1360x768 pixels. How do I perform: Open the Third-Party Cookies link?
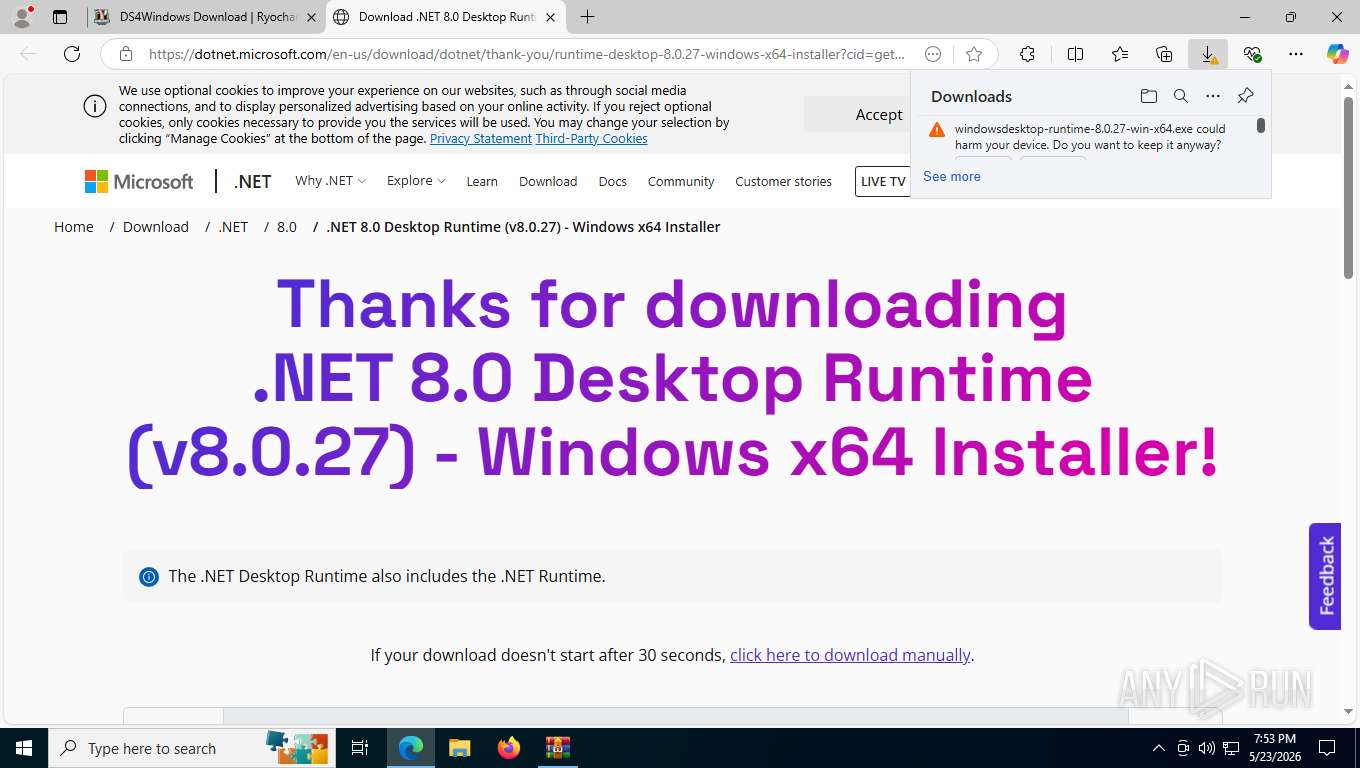591,138
